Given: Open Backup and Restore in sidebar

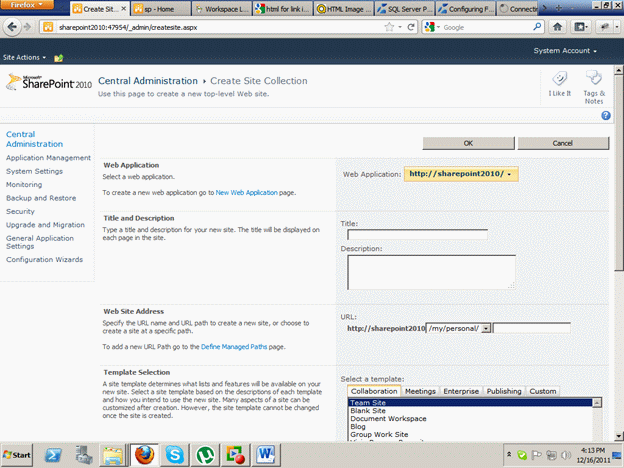Looking at the screenshot, I should tap(41, 198).
